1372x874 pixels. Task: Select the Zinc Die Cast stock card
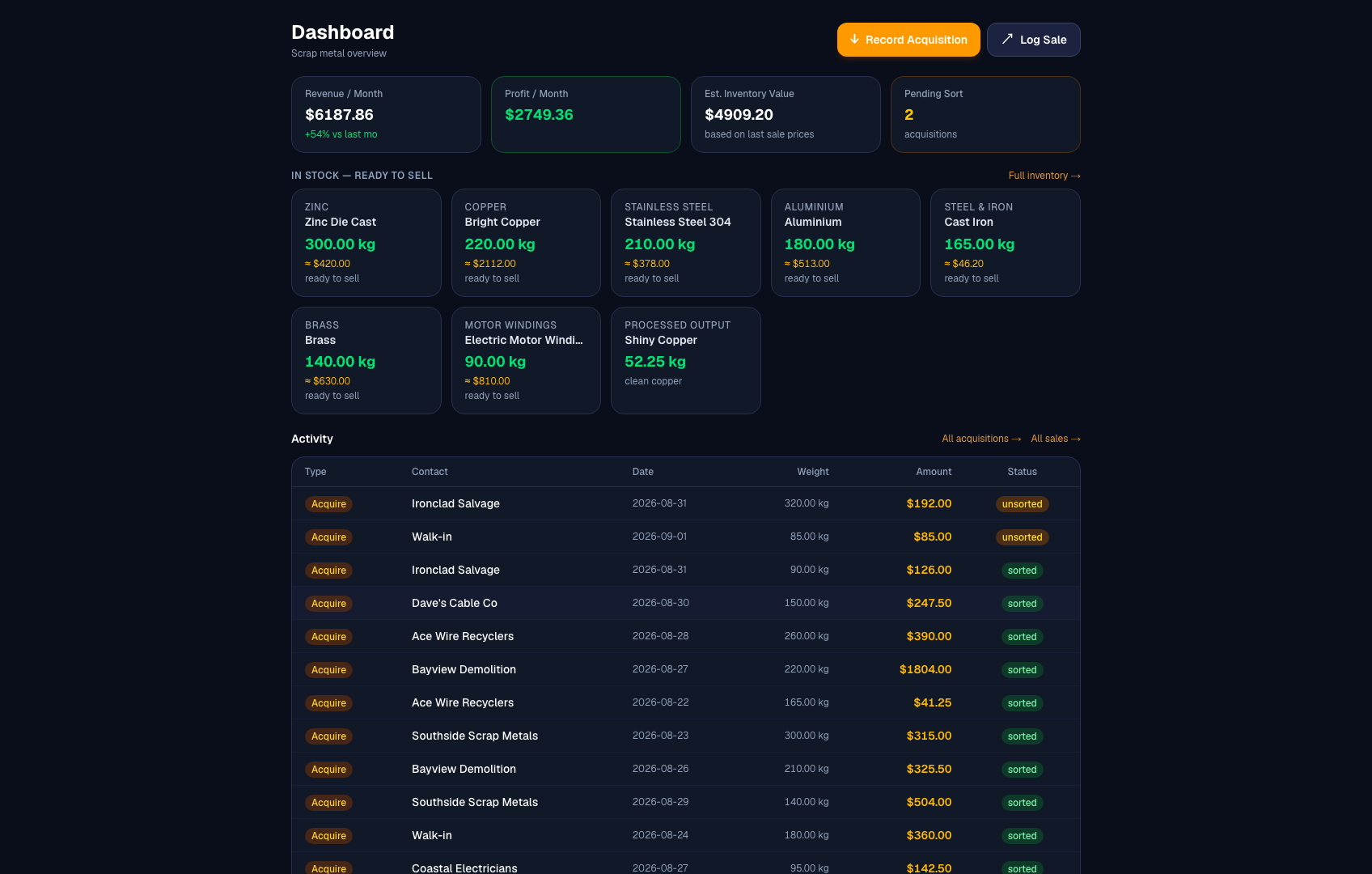click(366, 243)
